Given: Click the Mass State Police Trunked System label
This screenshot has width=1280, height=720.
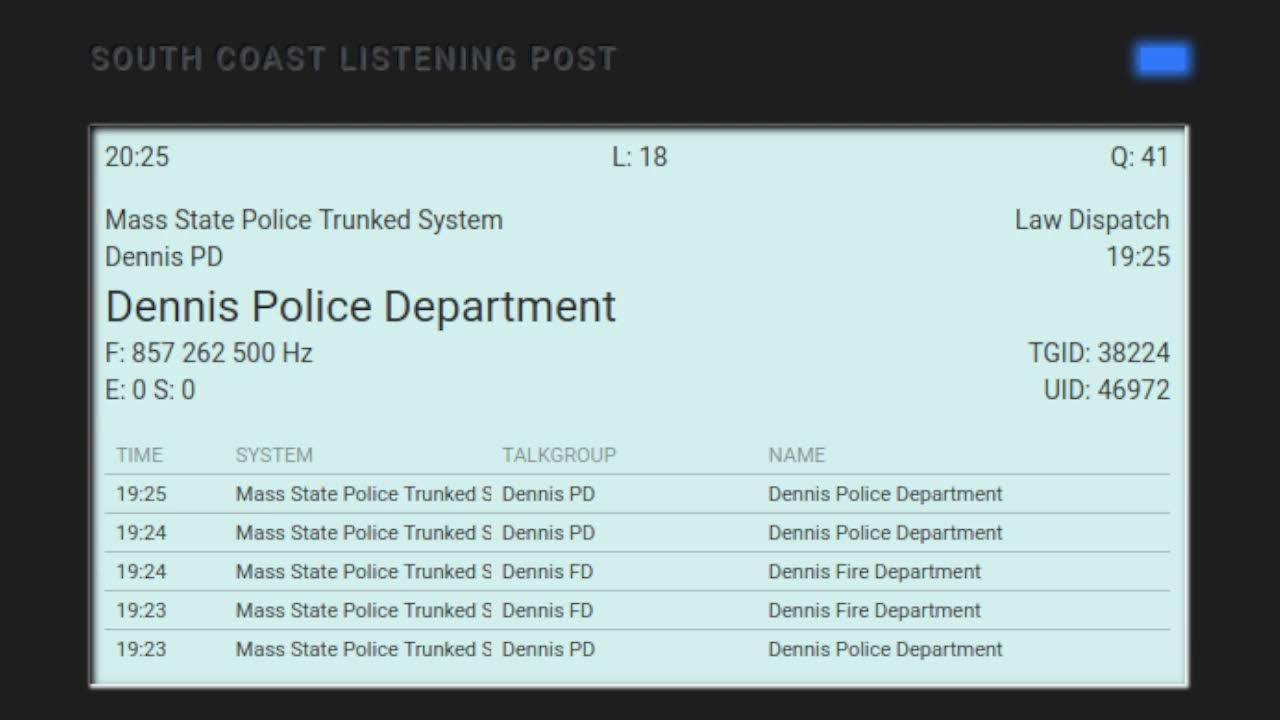Looking at the screenshot, I should tap(304, 220).
